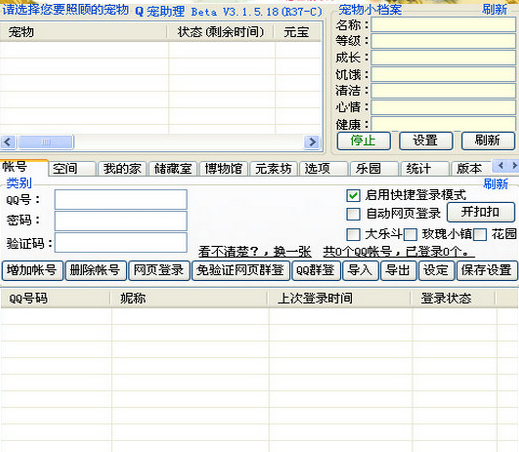519x452 pixels.
Task: Sort by the 昵称 column header
Action: [x=189, y=298]
